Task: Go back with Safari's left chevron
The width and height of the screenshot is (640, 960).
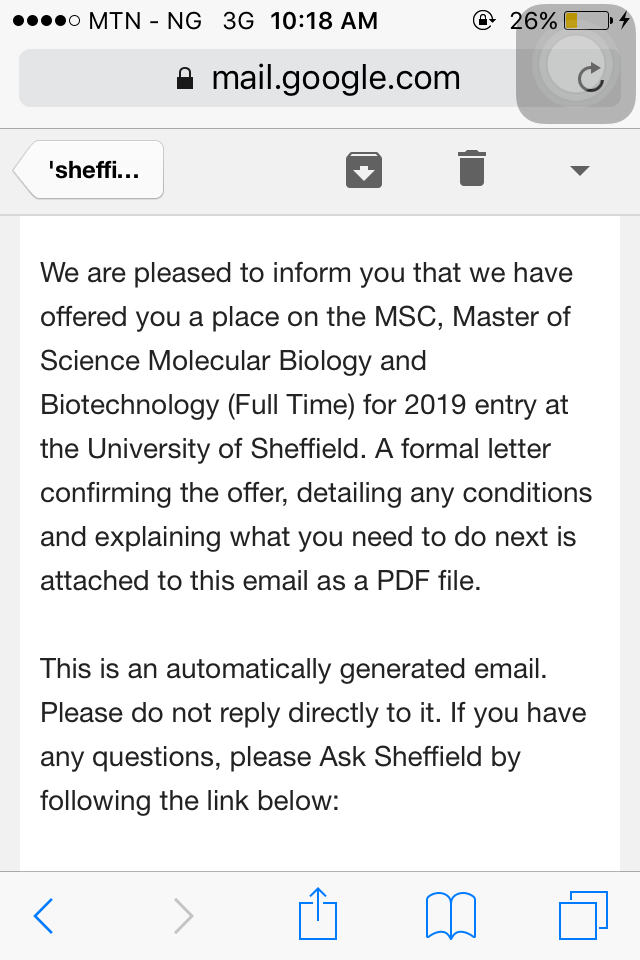Action: point(43,916)
